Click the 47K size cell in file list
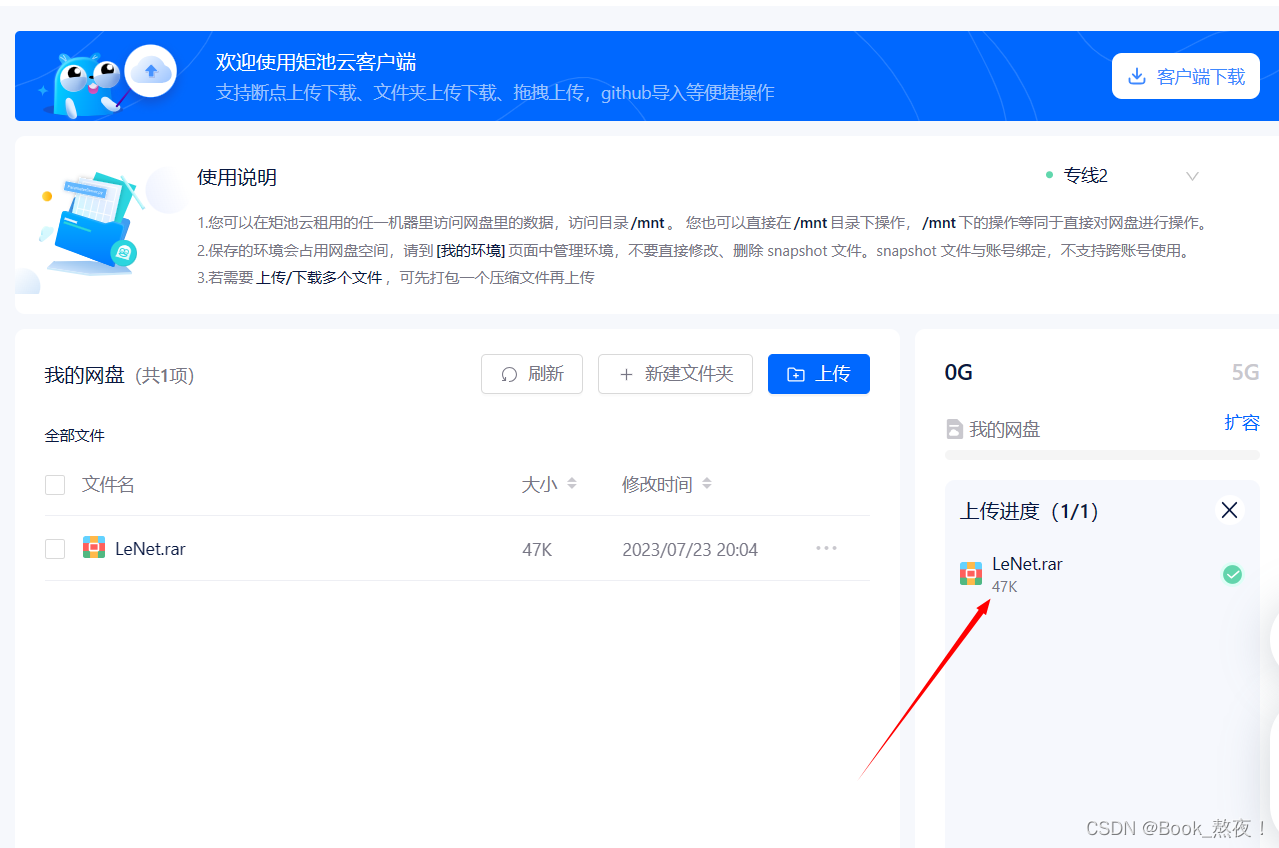The width and height of the screenshot is (1279, 848). pos(538,549)
